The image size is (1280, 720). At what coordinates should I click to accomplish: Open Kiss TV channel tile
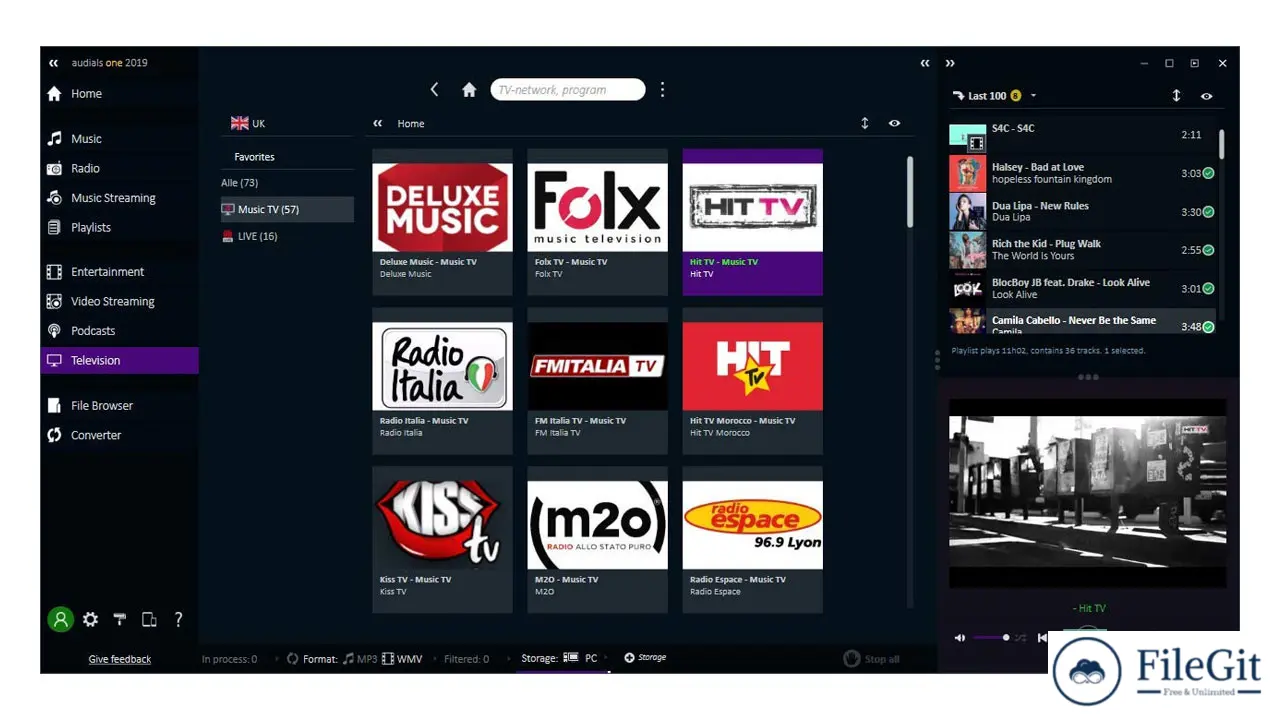click(442, 540)
